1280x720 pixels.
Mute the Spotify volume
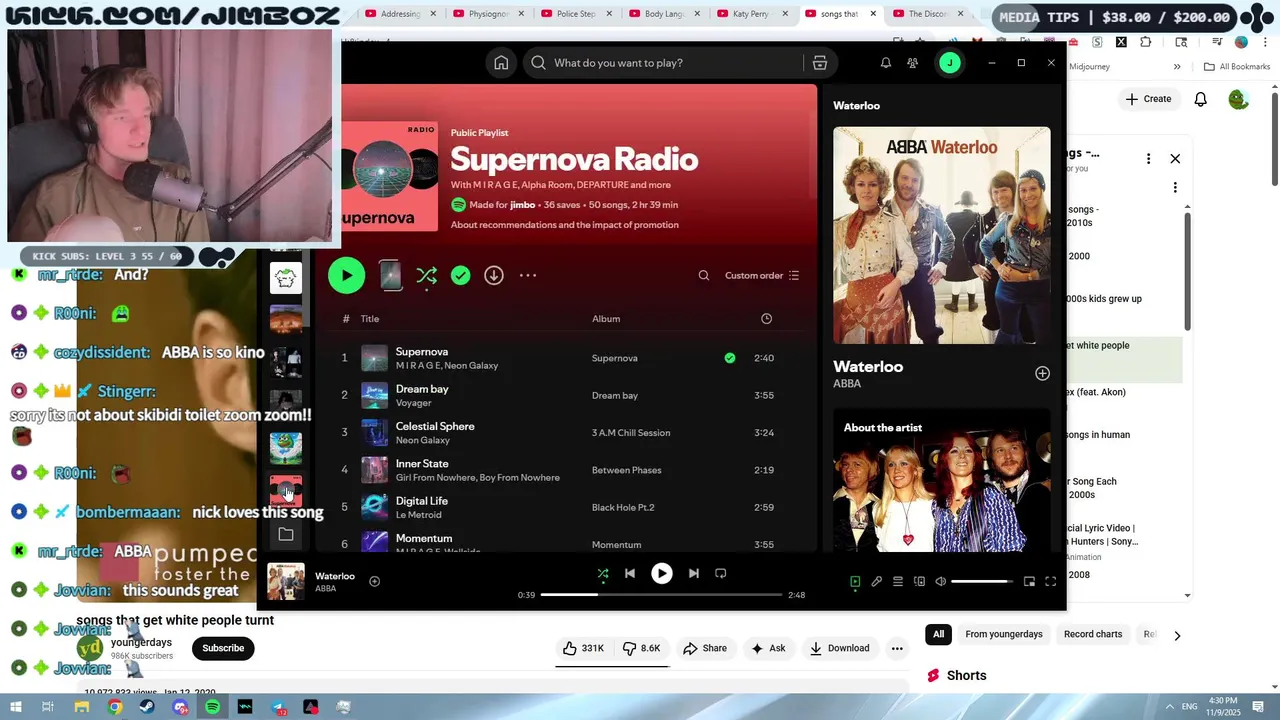[941, 582]
